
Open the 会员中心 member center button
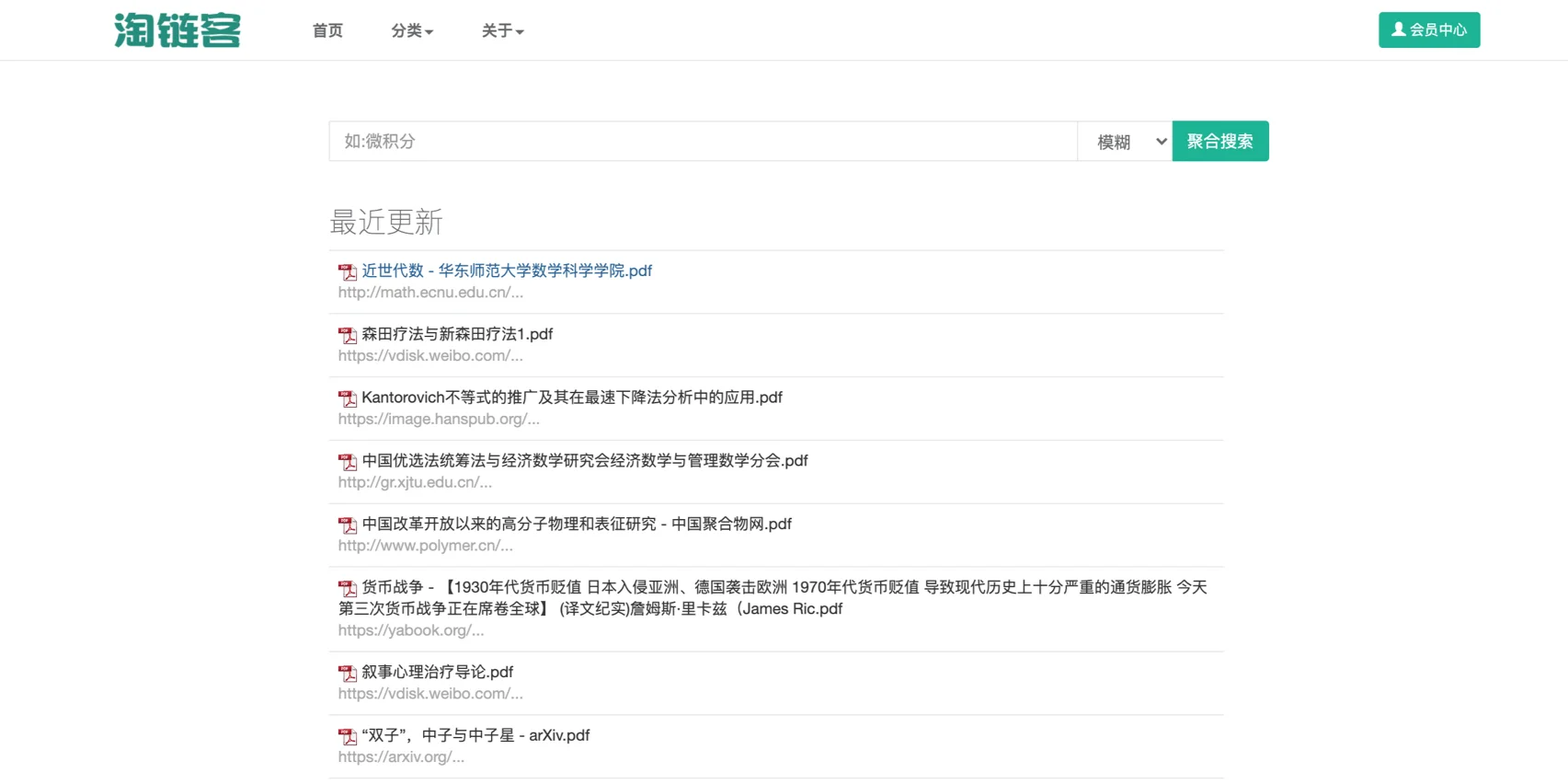click(x=1429, y=29)
